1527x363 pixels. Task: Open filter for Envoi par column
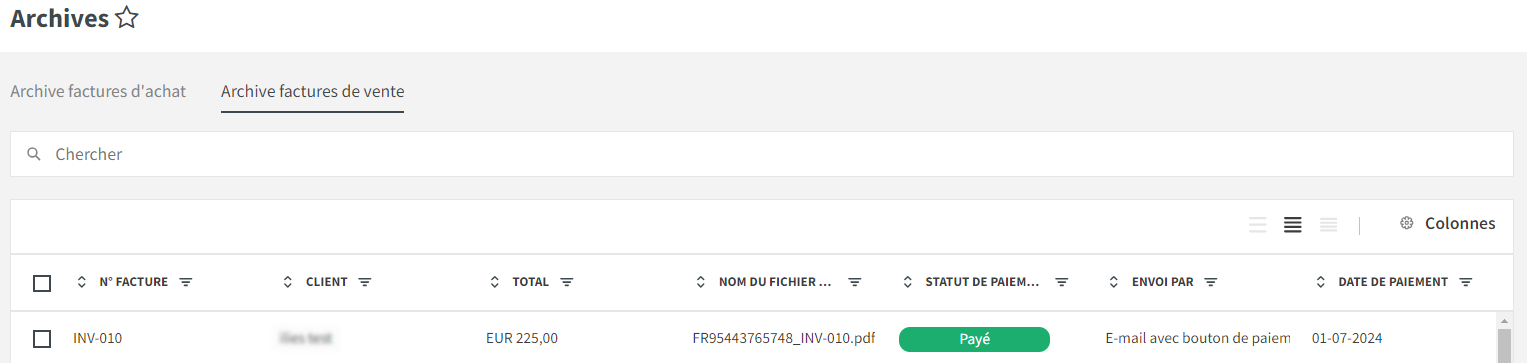tap(1210, 283)
